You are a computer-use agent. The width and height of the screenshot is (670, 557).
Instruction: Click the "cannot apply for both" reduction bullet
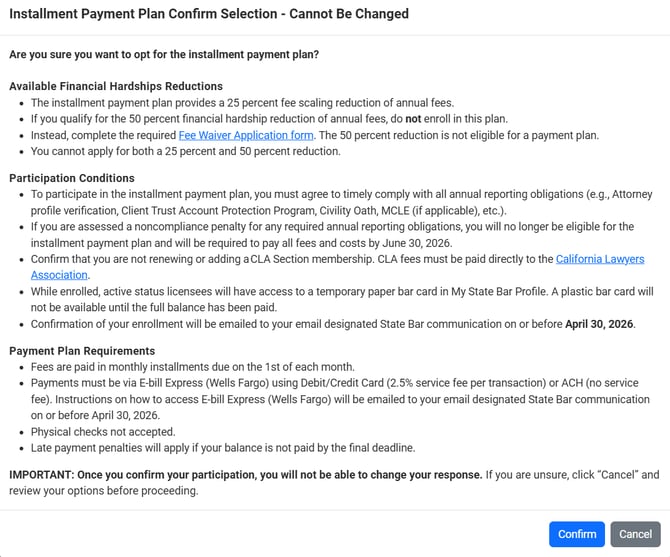pyautogui.click(x=185, y=151)
